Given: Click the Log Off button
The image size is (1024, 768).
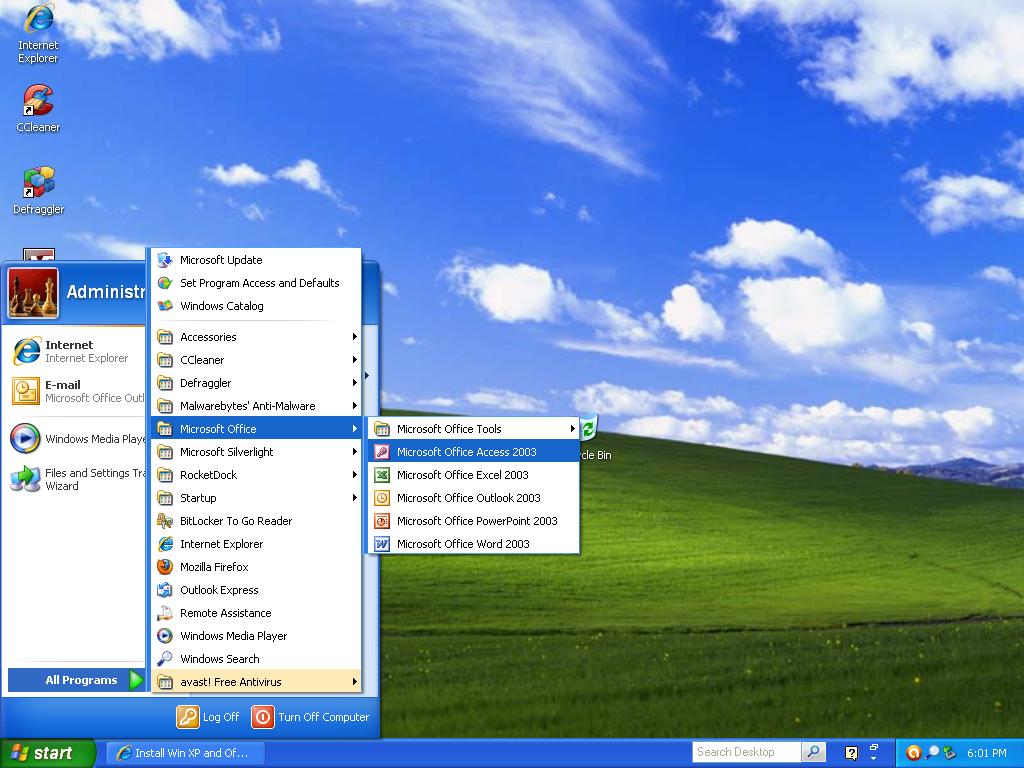Looking at the screenshot, I should (208, 717).
